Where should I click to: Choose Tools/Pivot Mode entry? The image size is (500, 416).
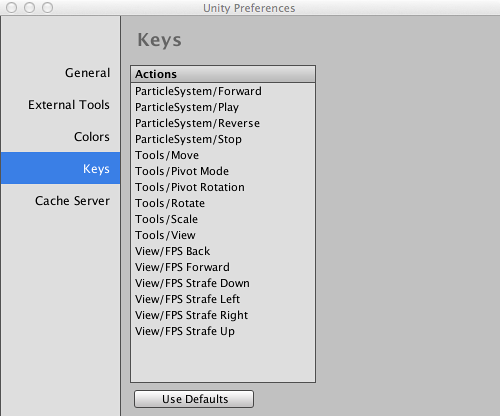pyautogui.click(x=223, y=171)
